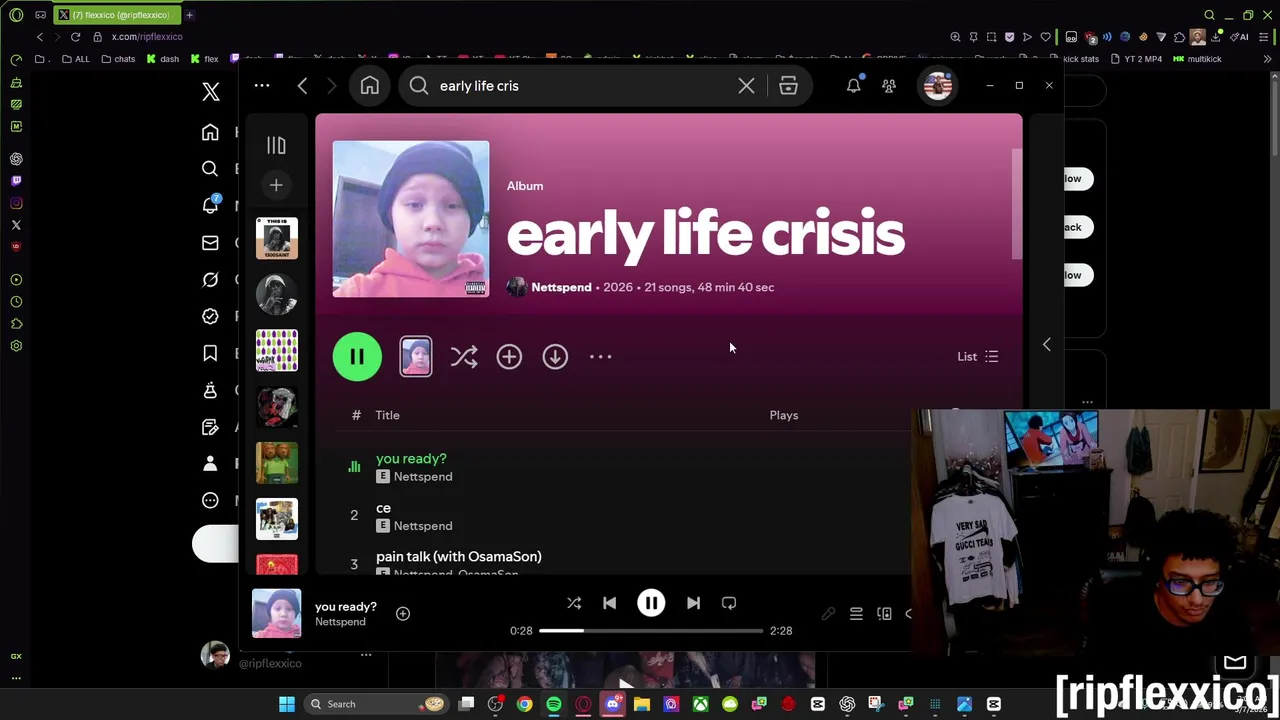The height and width of the screenshot is (720, 1280).
Task: Open Chrome from the taskbar
Action: 524,704
